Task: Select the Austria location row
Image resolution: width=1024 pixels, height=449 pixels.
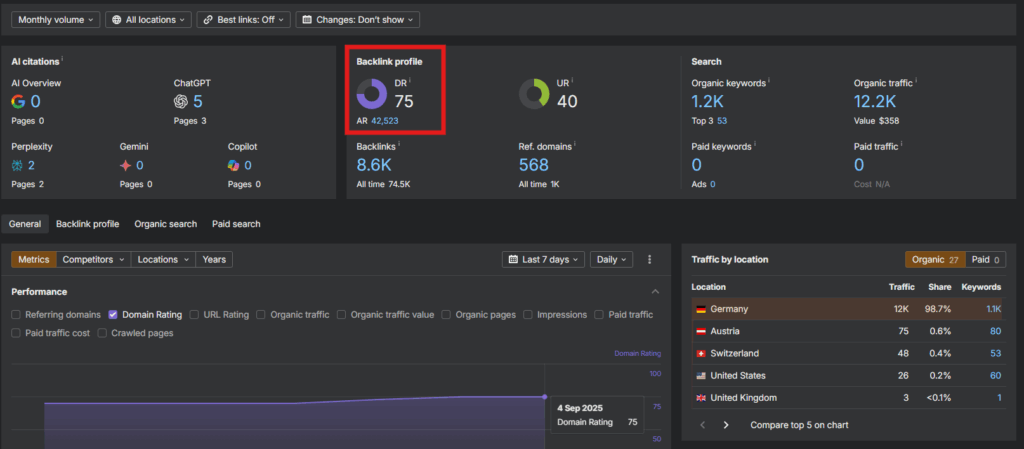Action: (849, 332)
